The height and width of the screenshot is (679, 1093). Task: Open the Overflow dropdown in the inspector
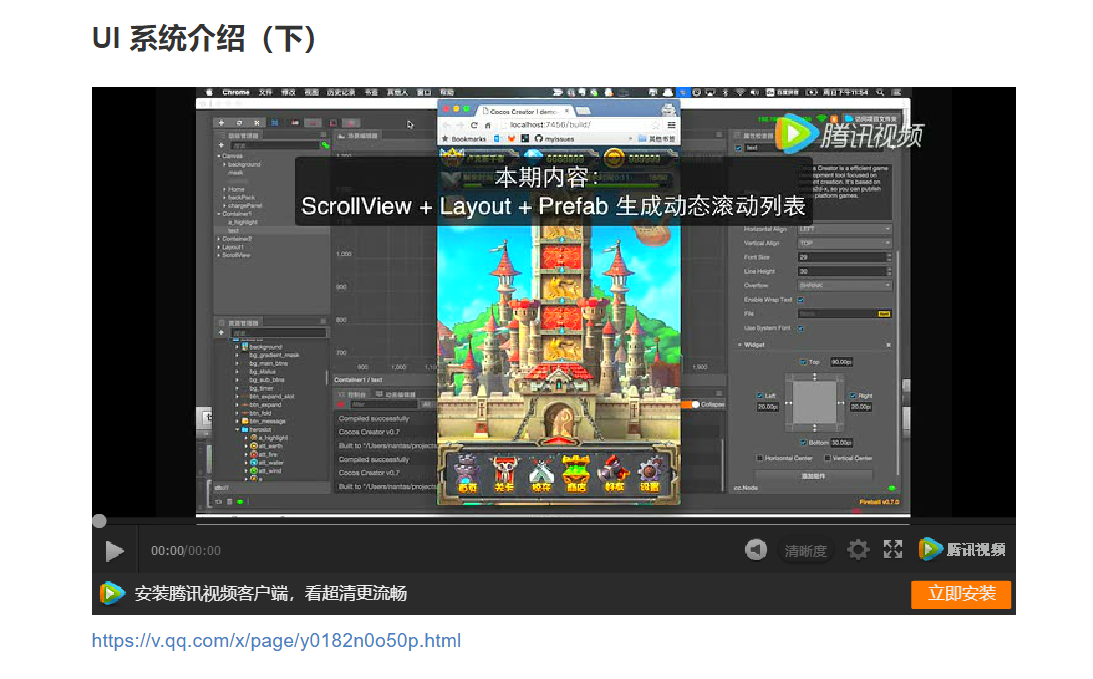point(844,286)
